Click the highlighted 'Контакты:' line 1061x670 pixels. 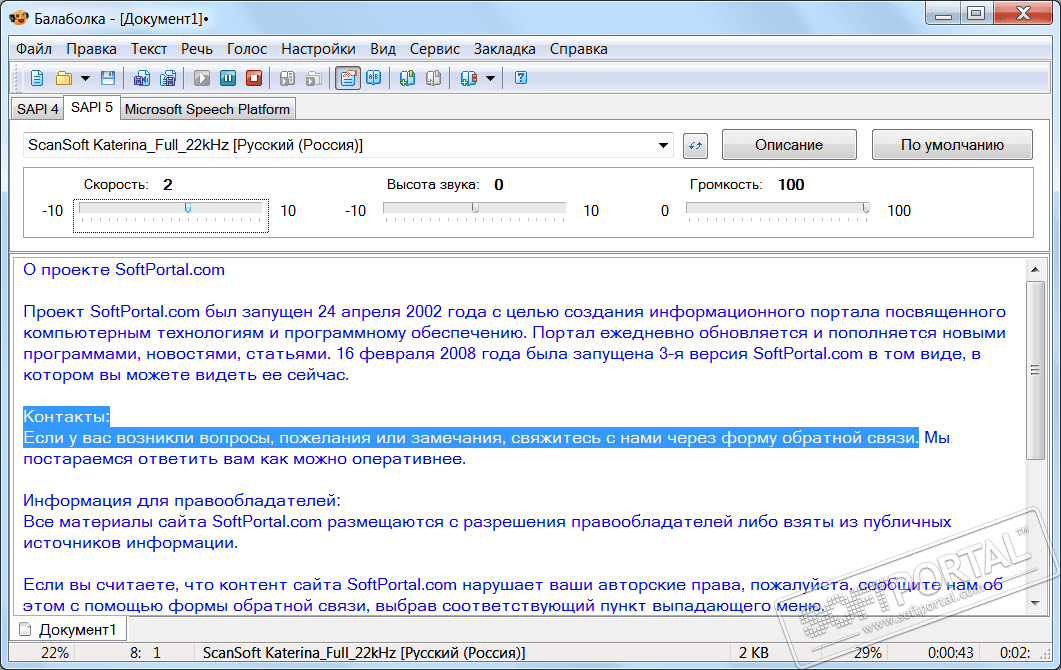pyautogui.click(x=66, y=416)
